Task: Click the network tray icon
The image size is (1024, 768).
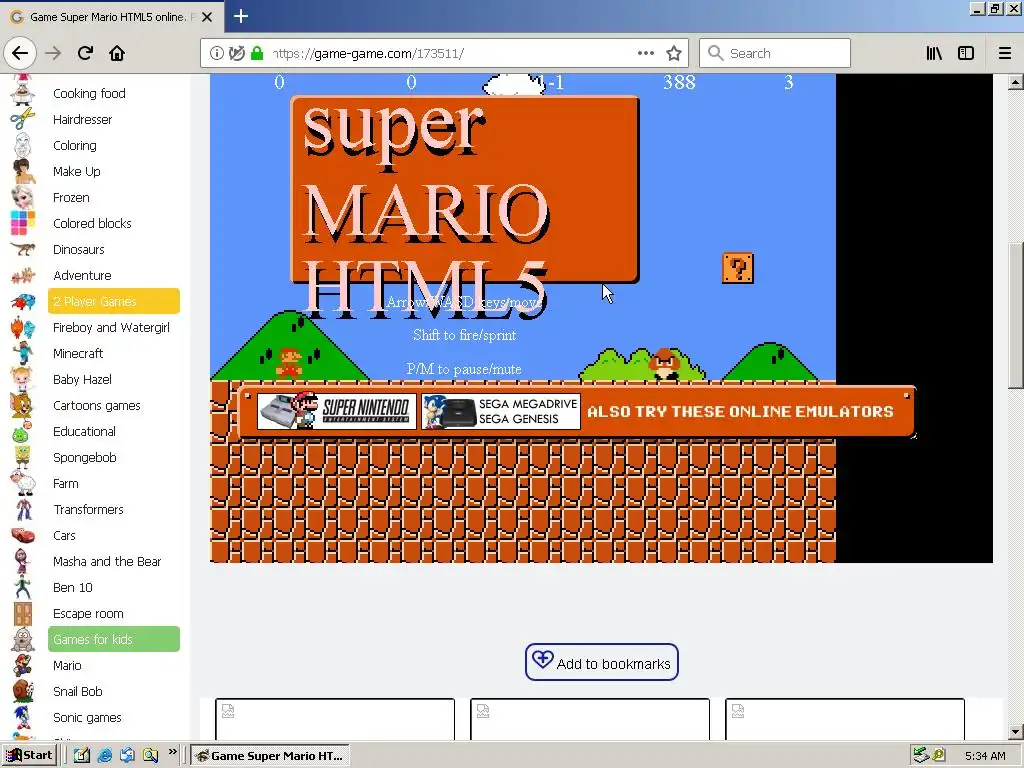Action: (x=921, y=756)
